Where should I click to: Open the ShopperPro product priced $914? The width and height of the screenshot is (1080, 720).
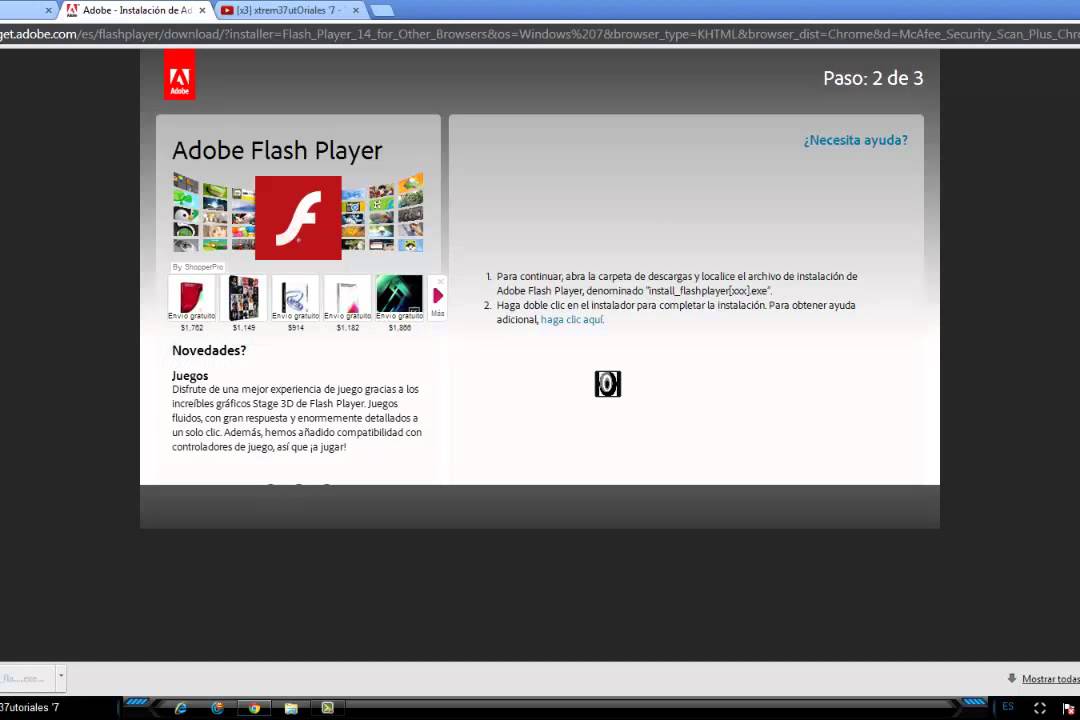click(x=295, y=303)
